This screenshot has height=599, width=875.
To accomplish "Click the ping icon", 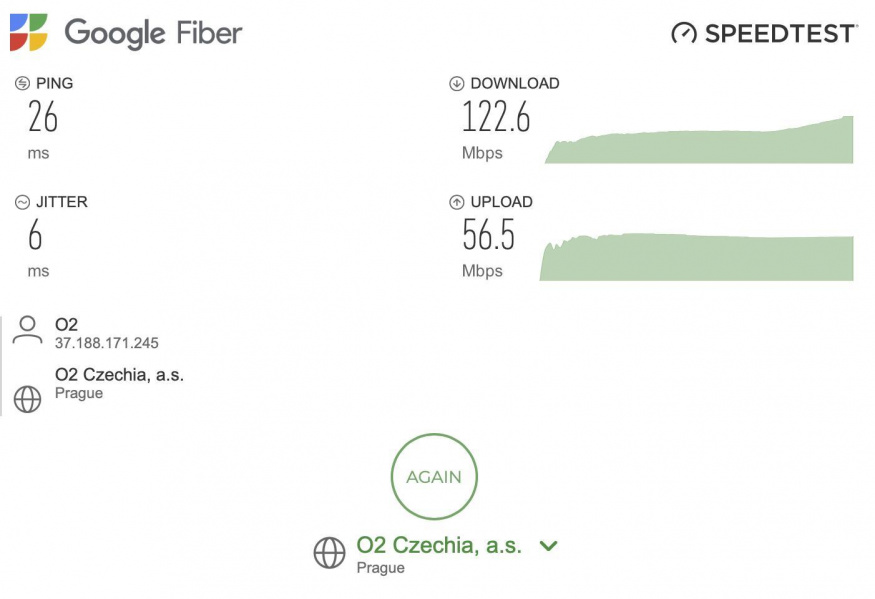I will tap(23, 84).
